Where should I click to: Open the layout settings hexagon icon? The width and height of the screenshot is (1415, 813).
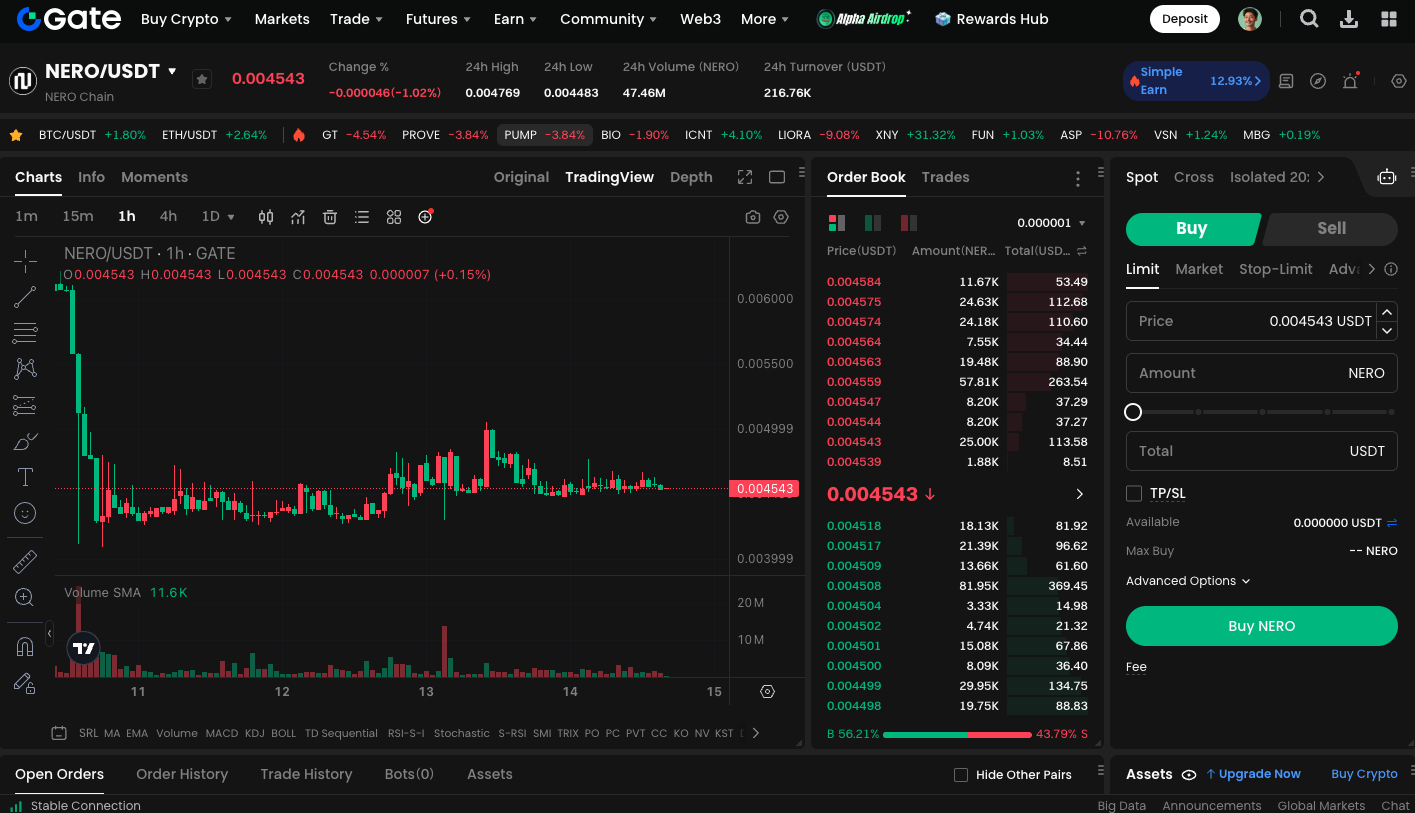1400,81
